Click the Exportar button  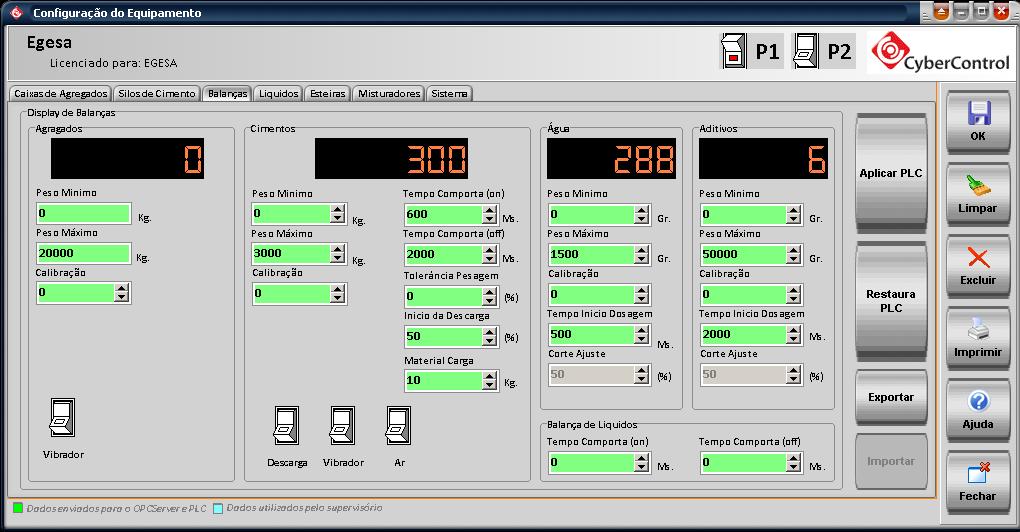click(890, 397)
